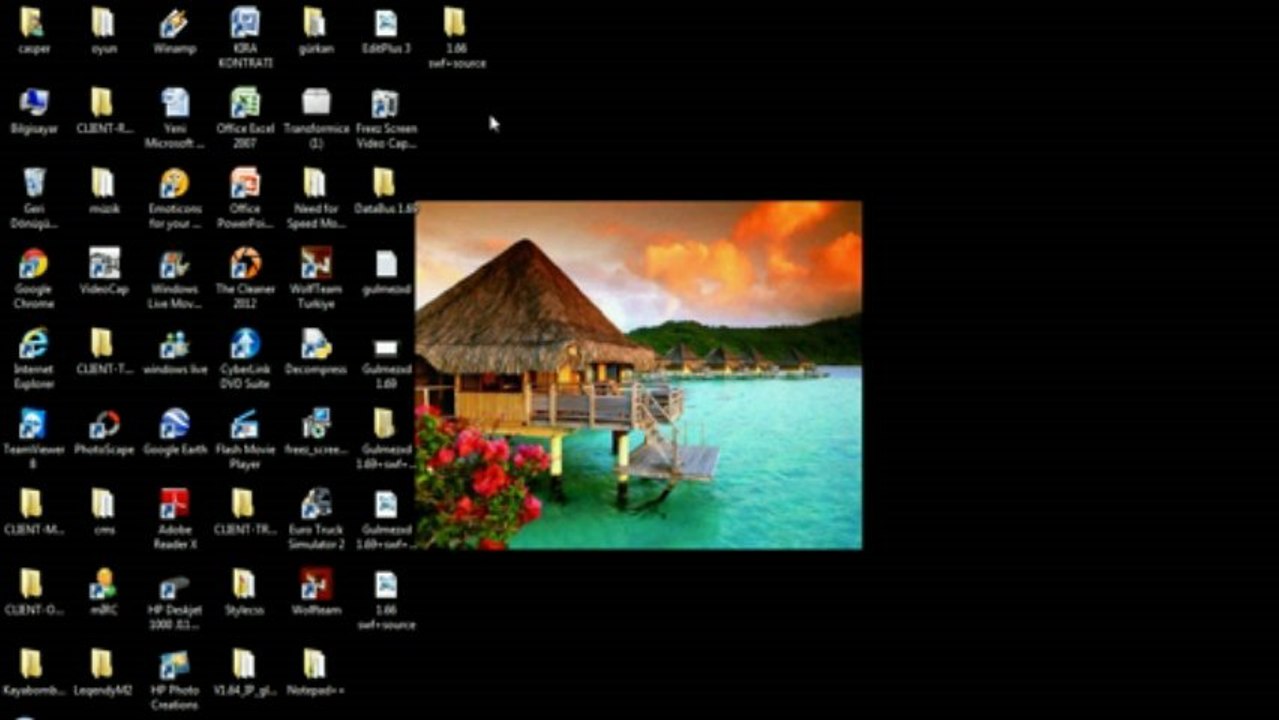This screenshot has height=720, width=1279.
Task: Launch Windows Live Movie Maker shortcut
Action: [174, 263]
